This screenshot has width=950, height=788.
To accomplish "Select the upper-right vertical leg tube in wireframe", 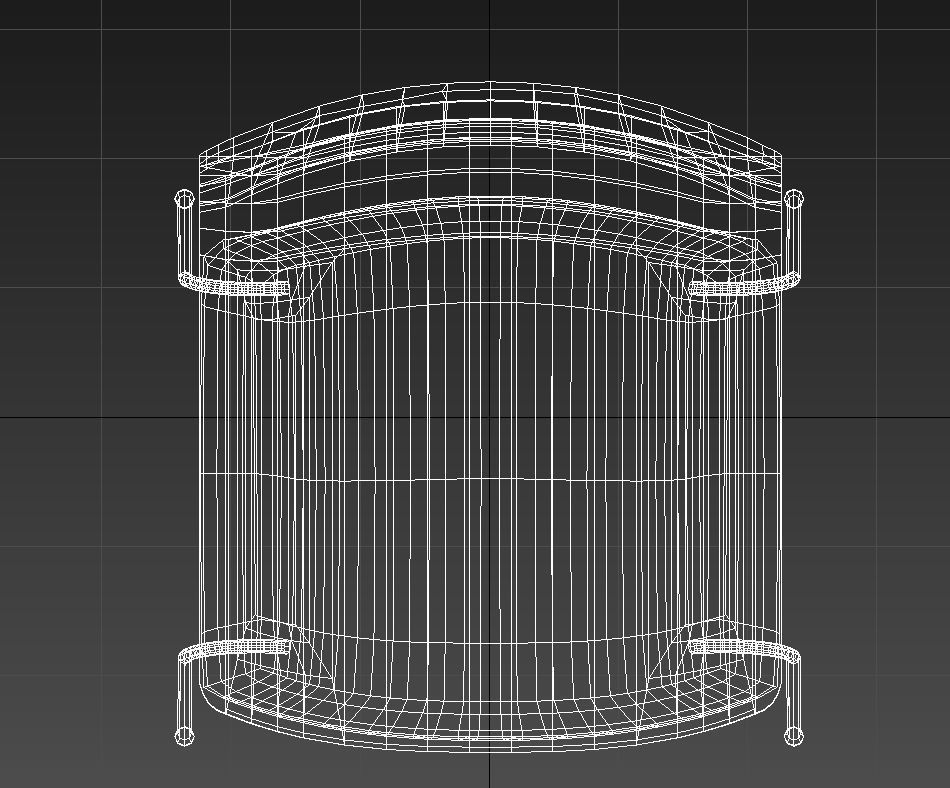I will 793,237.
